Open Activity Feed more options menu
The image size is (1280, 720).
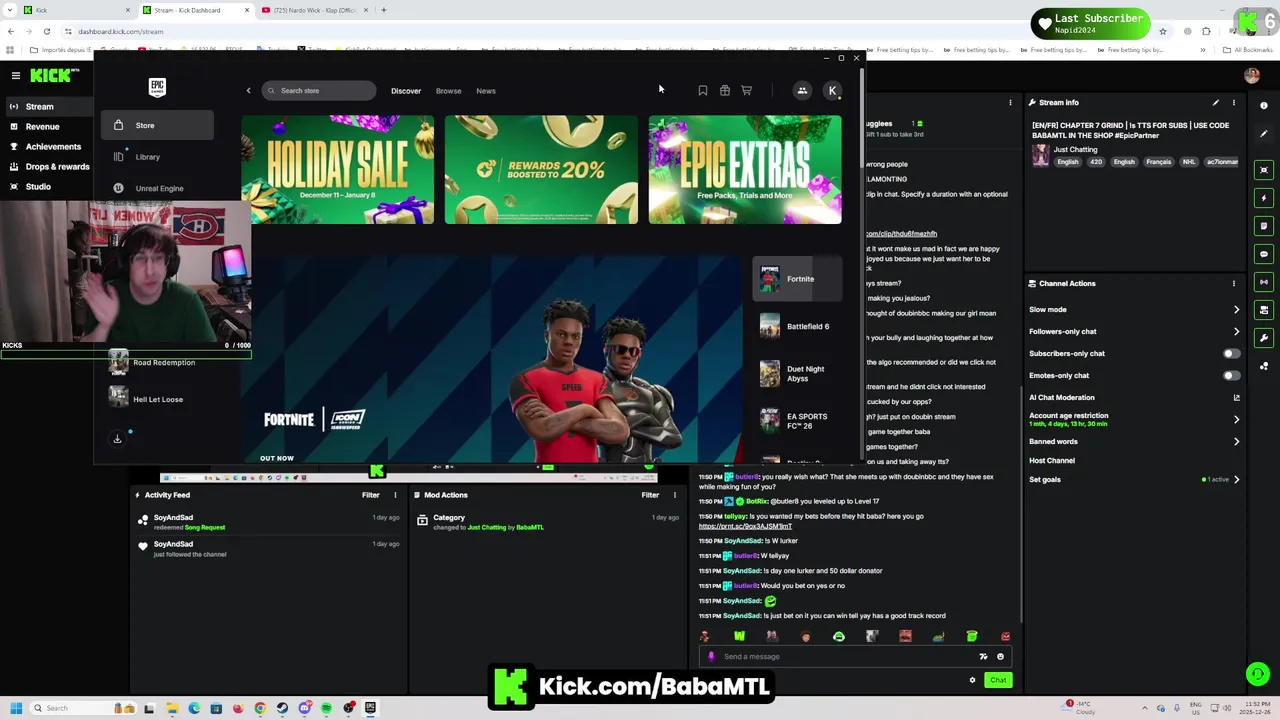click(x=395, y=495)
